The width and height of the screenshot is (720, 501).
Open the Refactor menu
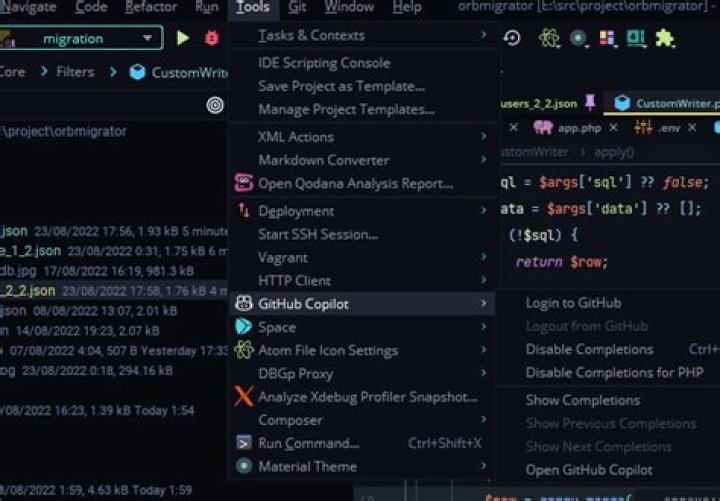click(x=151, y=7)
